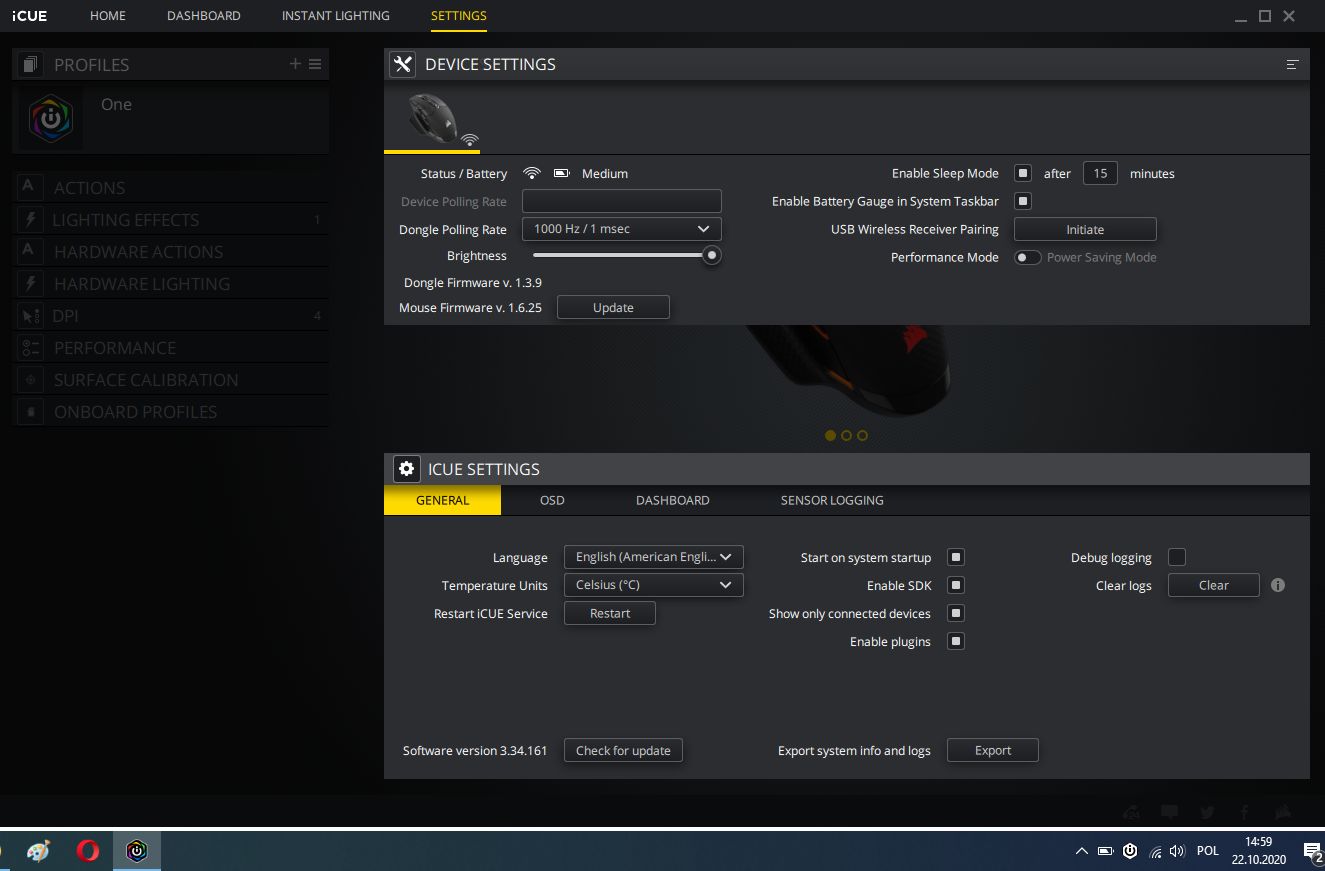1325x871 pixels.
Task: Open the Language dropdown
Action: [653, 557]
